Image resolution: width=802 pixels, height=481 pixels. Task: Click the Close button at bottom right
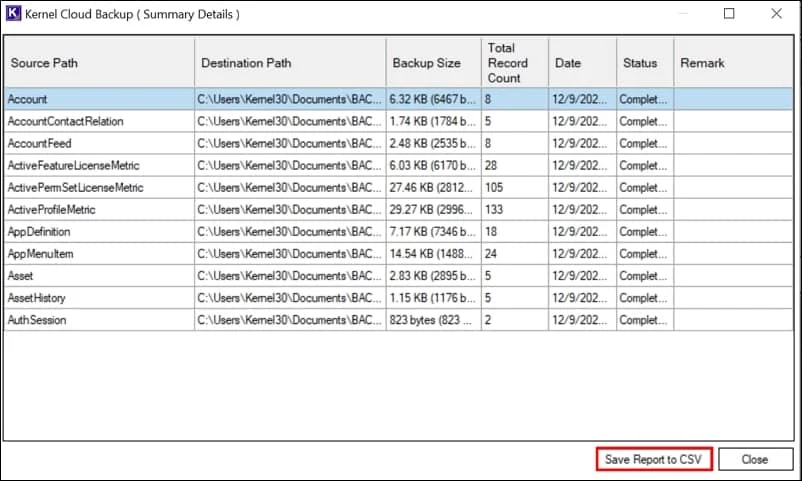pyautogui.click(x=755, y=459)
